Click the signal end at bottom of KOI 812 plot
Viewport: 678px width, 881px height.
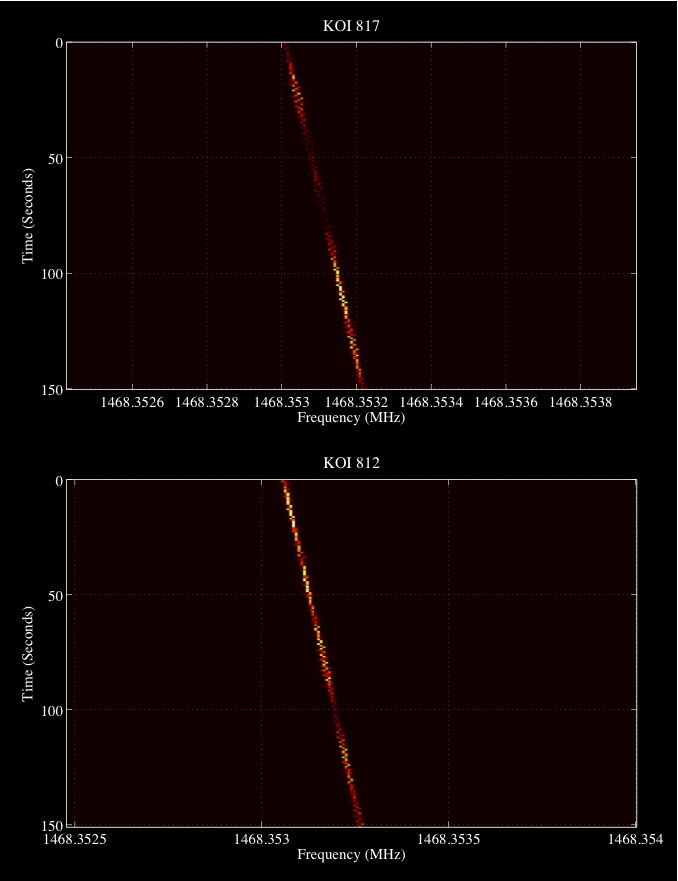click(x=358, y=819)
